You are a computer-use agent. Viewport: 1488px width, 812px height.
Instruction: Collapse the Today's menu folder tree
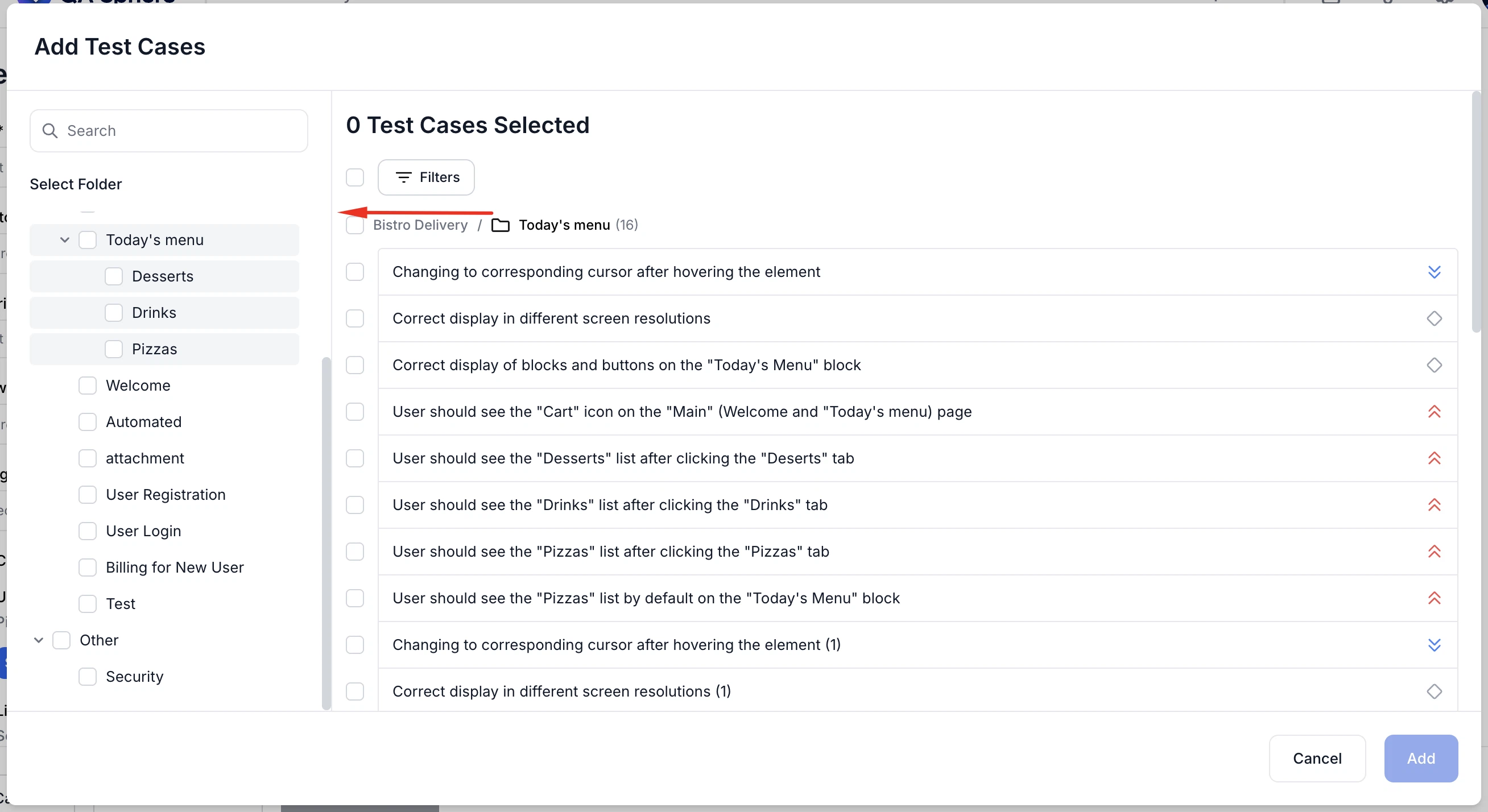coord(64,239)
